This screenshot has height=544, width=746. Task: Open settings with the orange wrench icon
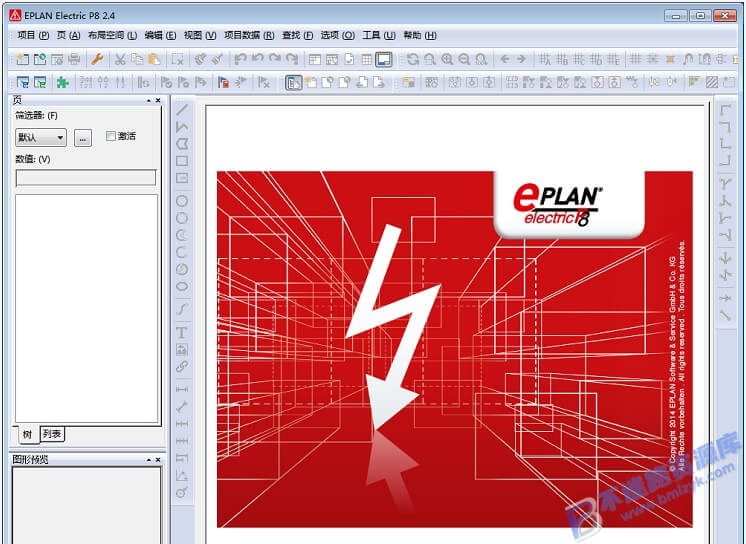97,59
